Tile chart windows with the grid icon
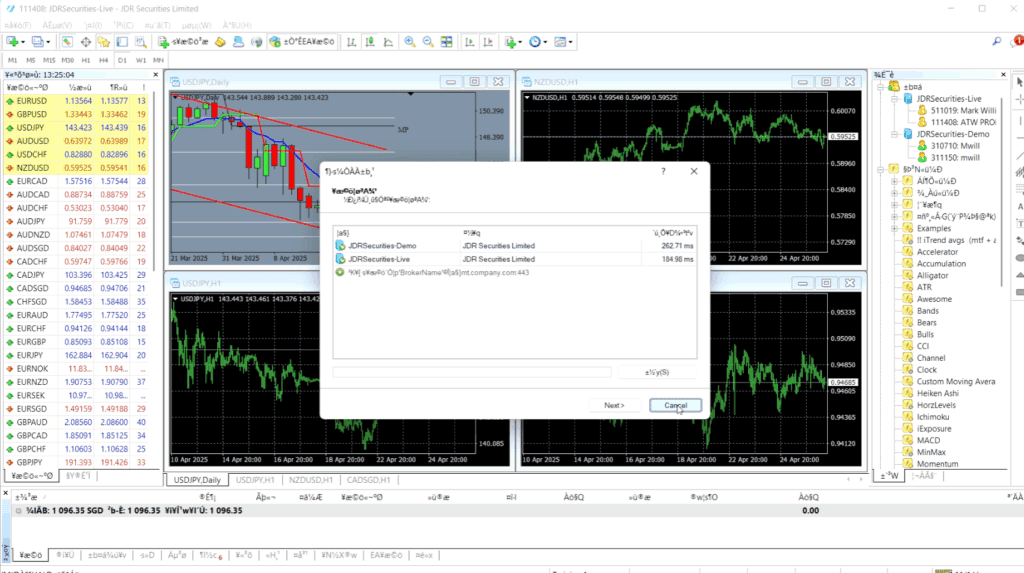 pos(447,42)
